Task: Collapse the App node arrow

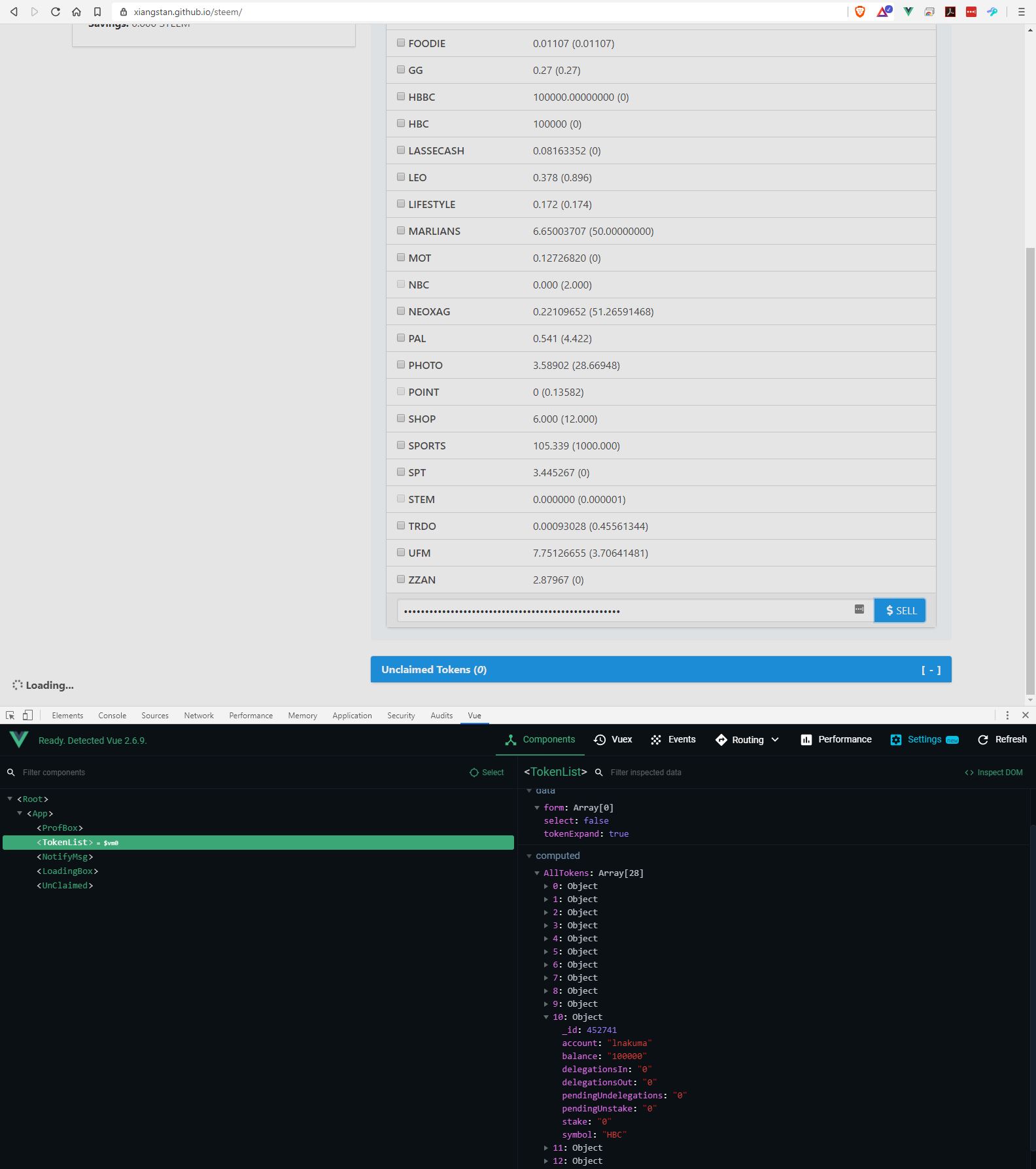Action: click(20, 813)
